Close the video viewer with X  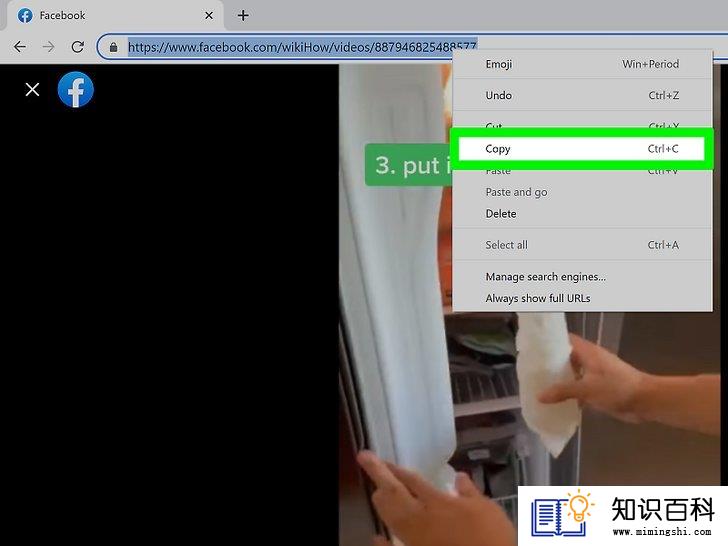32,89
